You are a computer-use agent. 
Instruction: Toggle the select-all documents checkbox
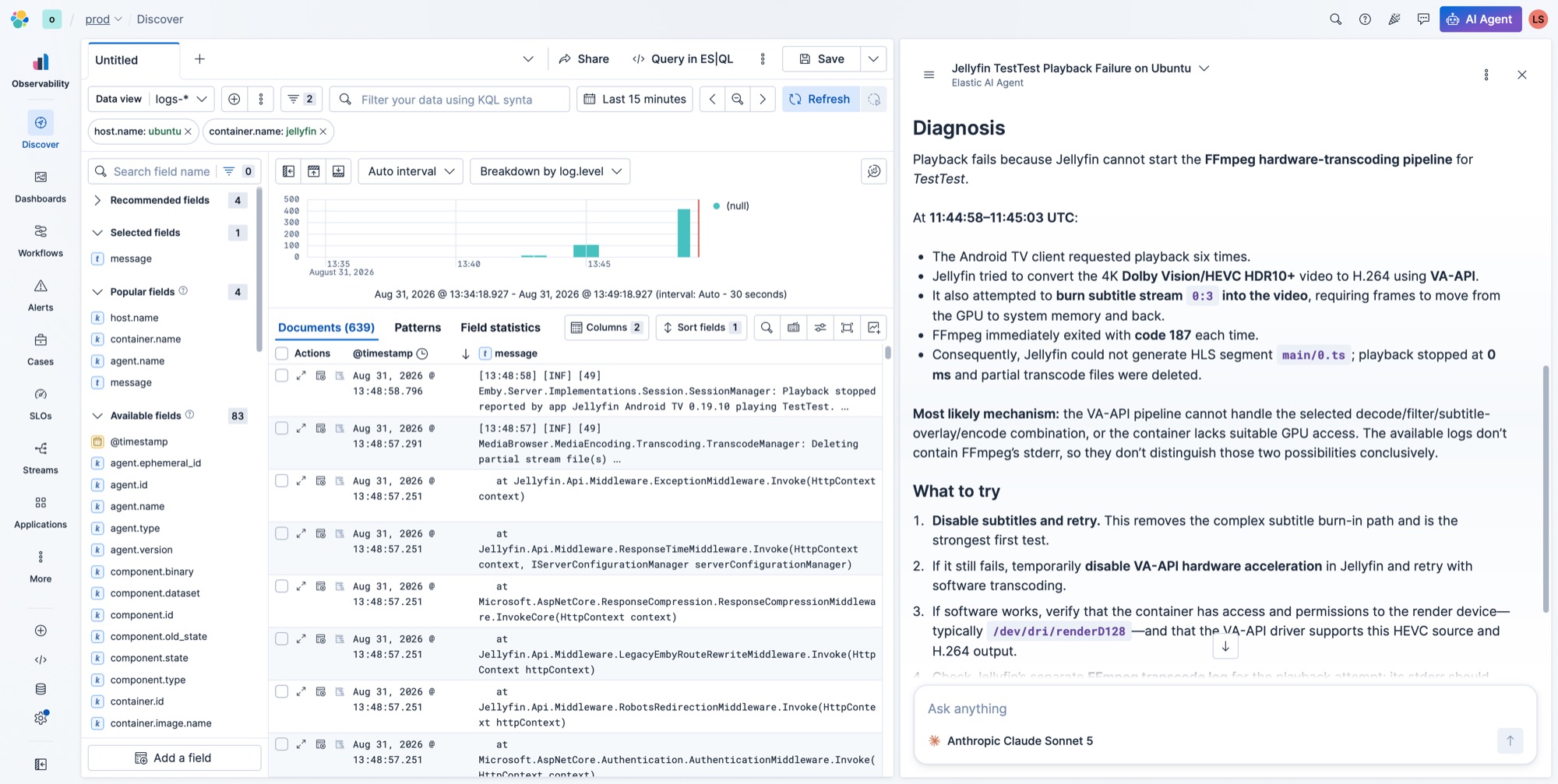click(x=282, y=353)
